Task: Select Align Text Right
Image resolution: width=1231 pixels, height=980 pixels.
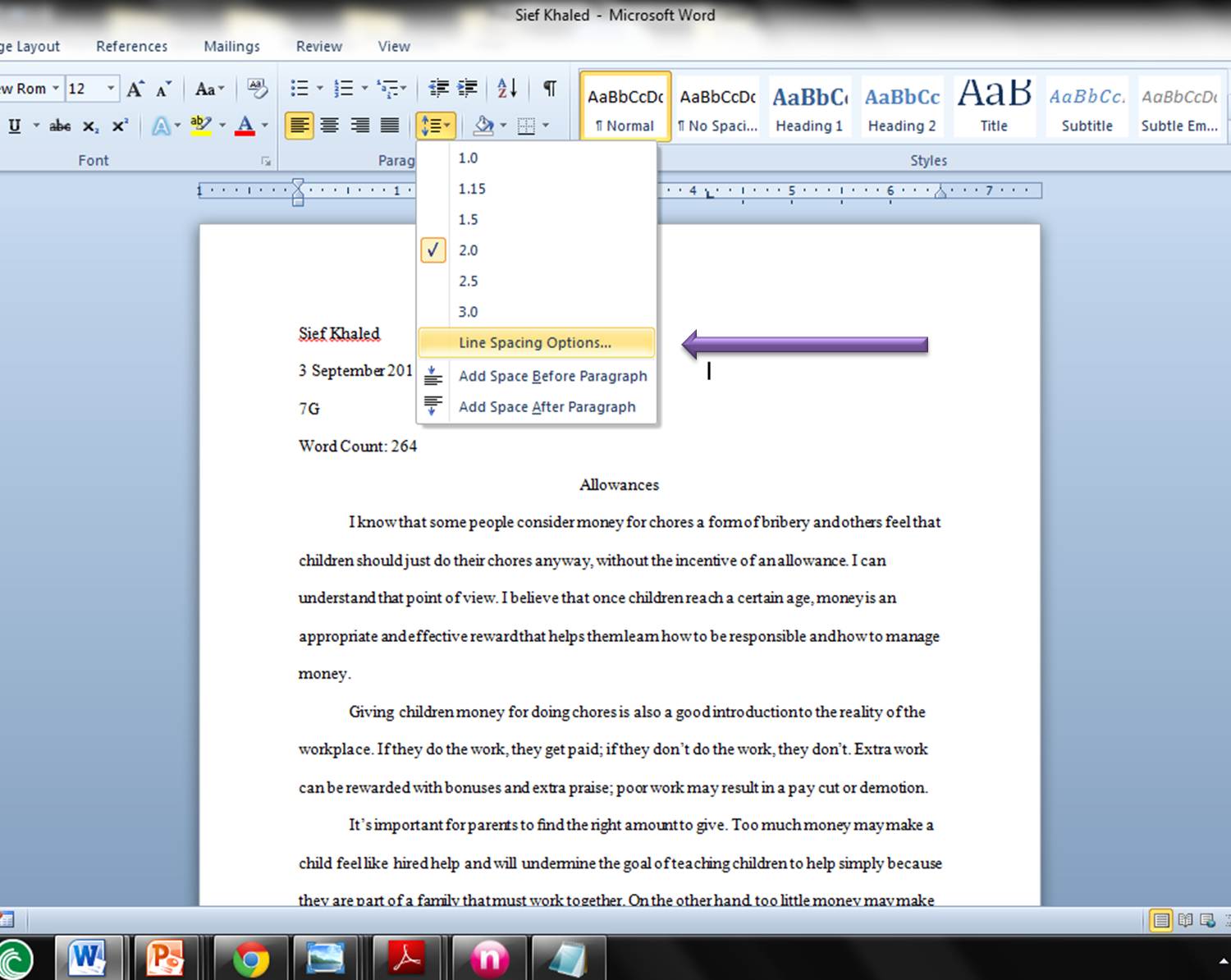Action: 359,126
